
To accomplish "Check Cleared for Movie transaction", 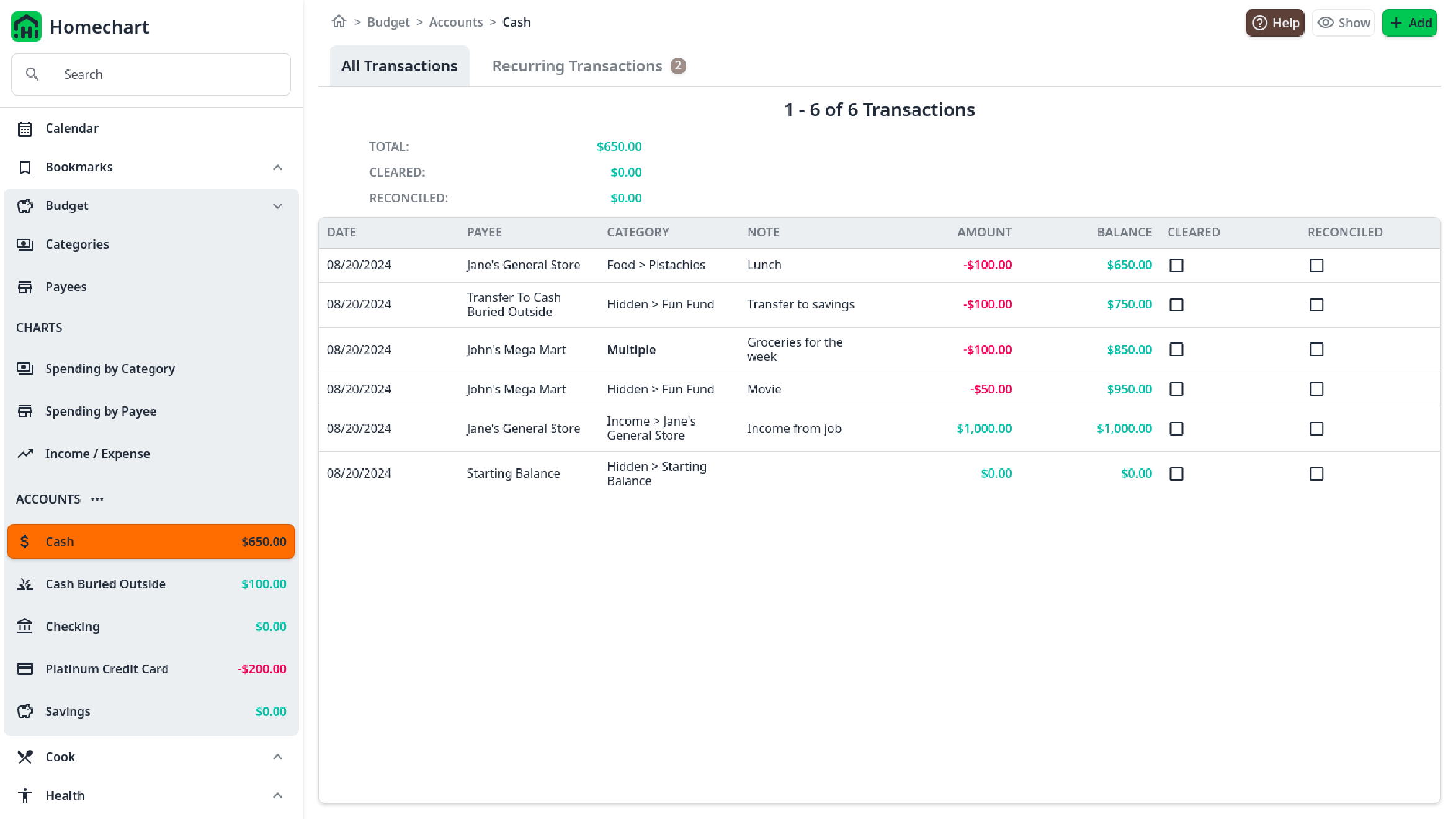I will click(x=1176, y=389).
